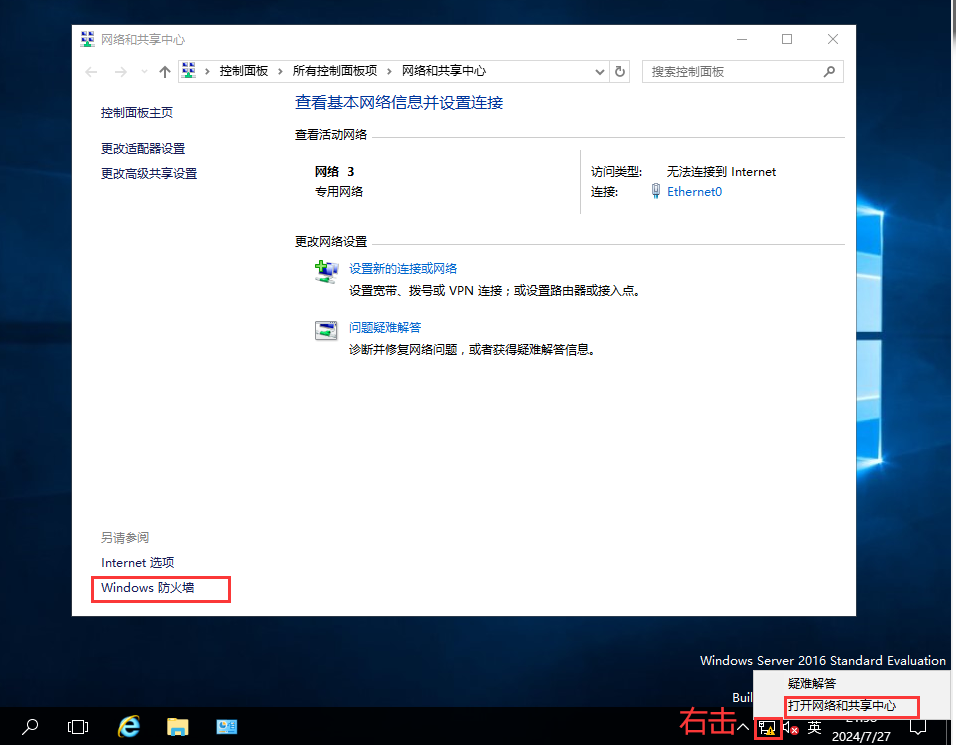Refresh the Network and Sharing Center view

tap(620, 72)
